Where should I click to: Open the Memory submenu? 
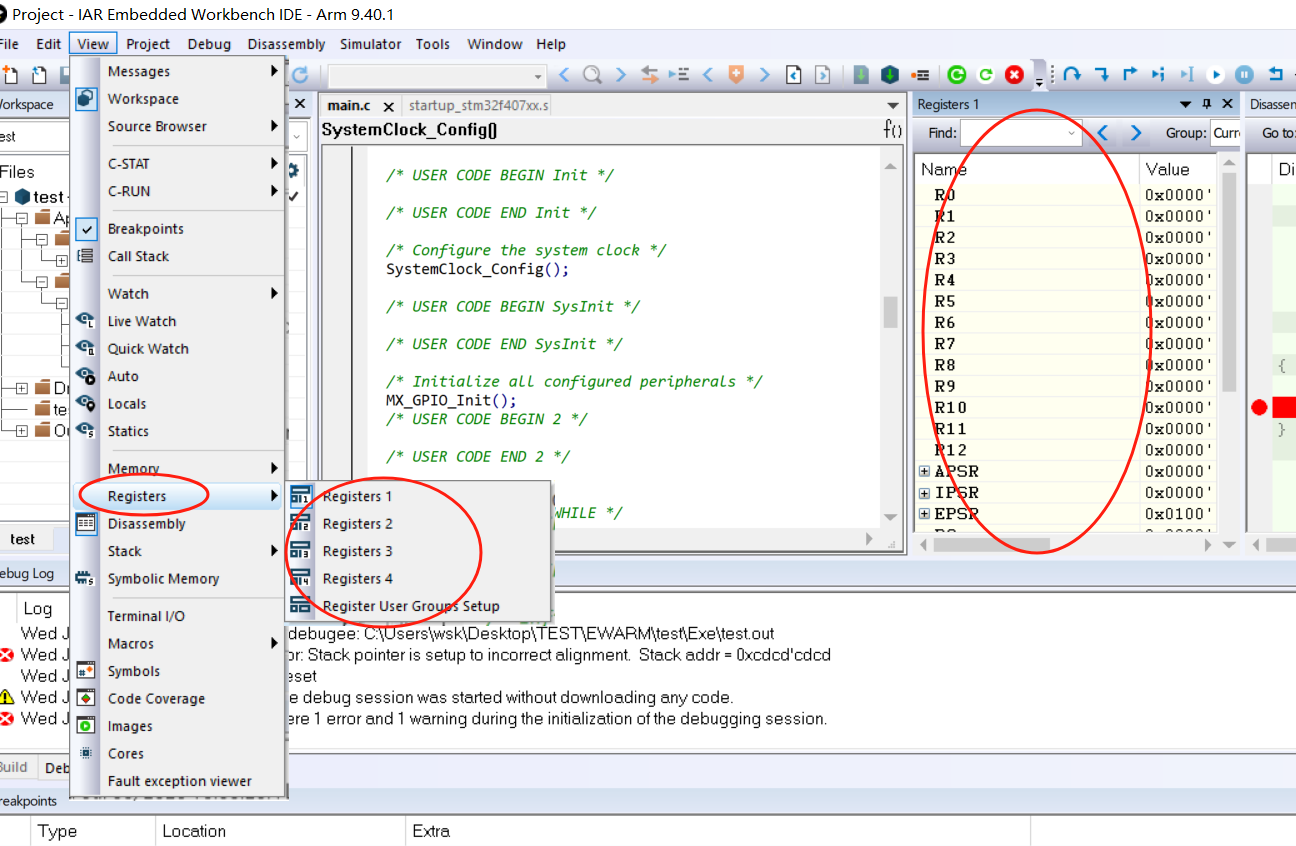179,468
